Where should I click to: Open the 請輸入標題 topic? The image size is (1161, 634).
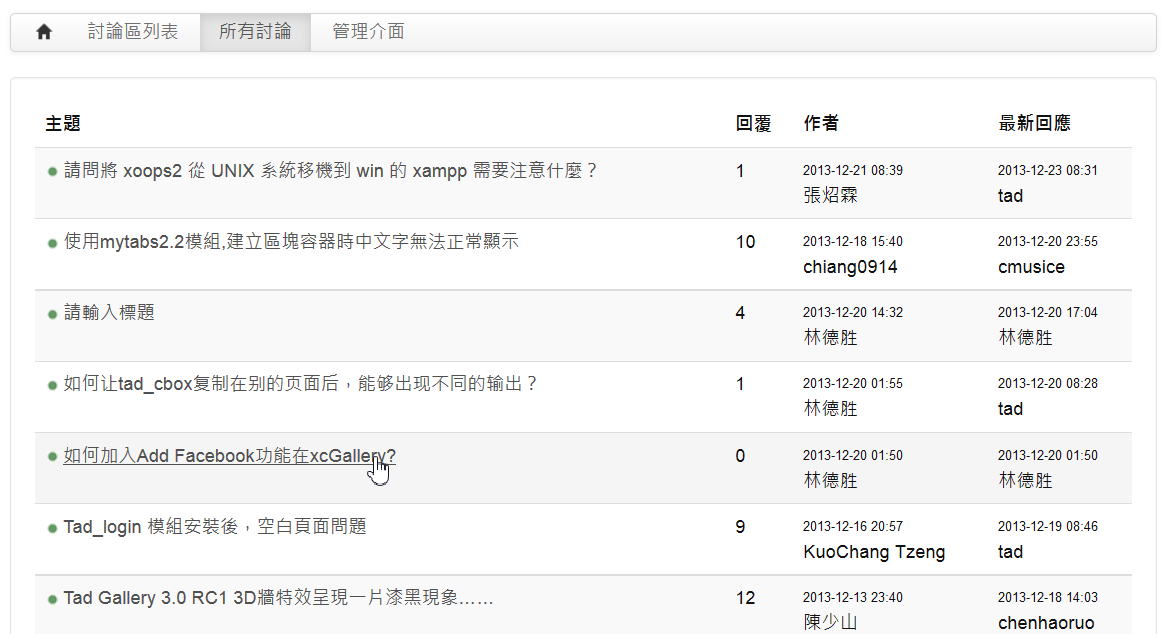click(x=109, y=313)
